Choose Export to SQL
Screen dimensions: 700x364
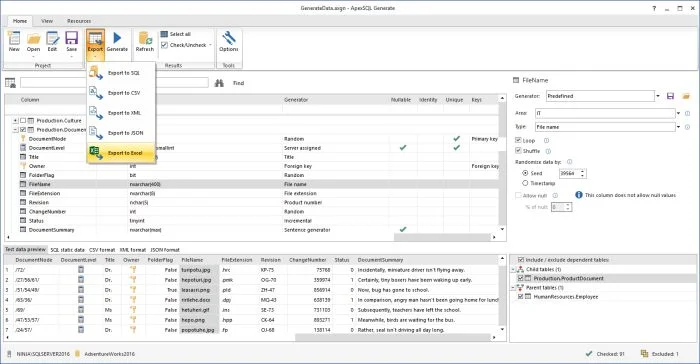coord(121,73)
